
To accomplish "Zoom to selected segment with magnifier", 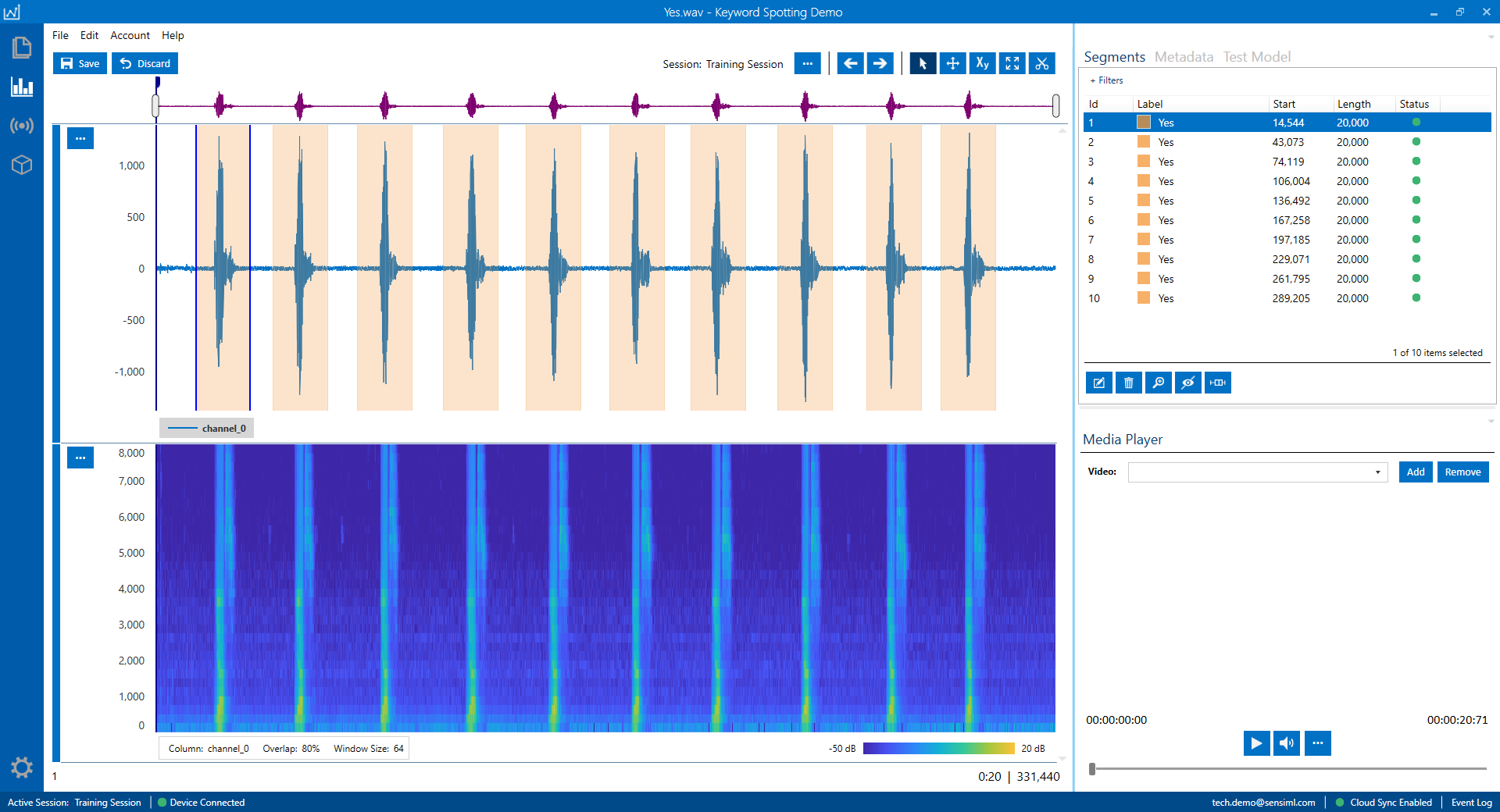I will [x=1158, y=383].
